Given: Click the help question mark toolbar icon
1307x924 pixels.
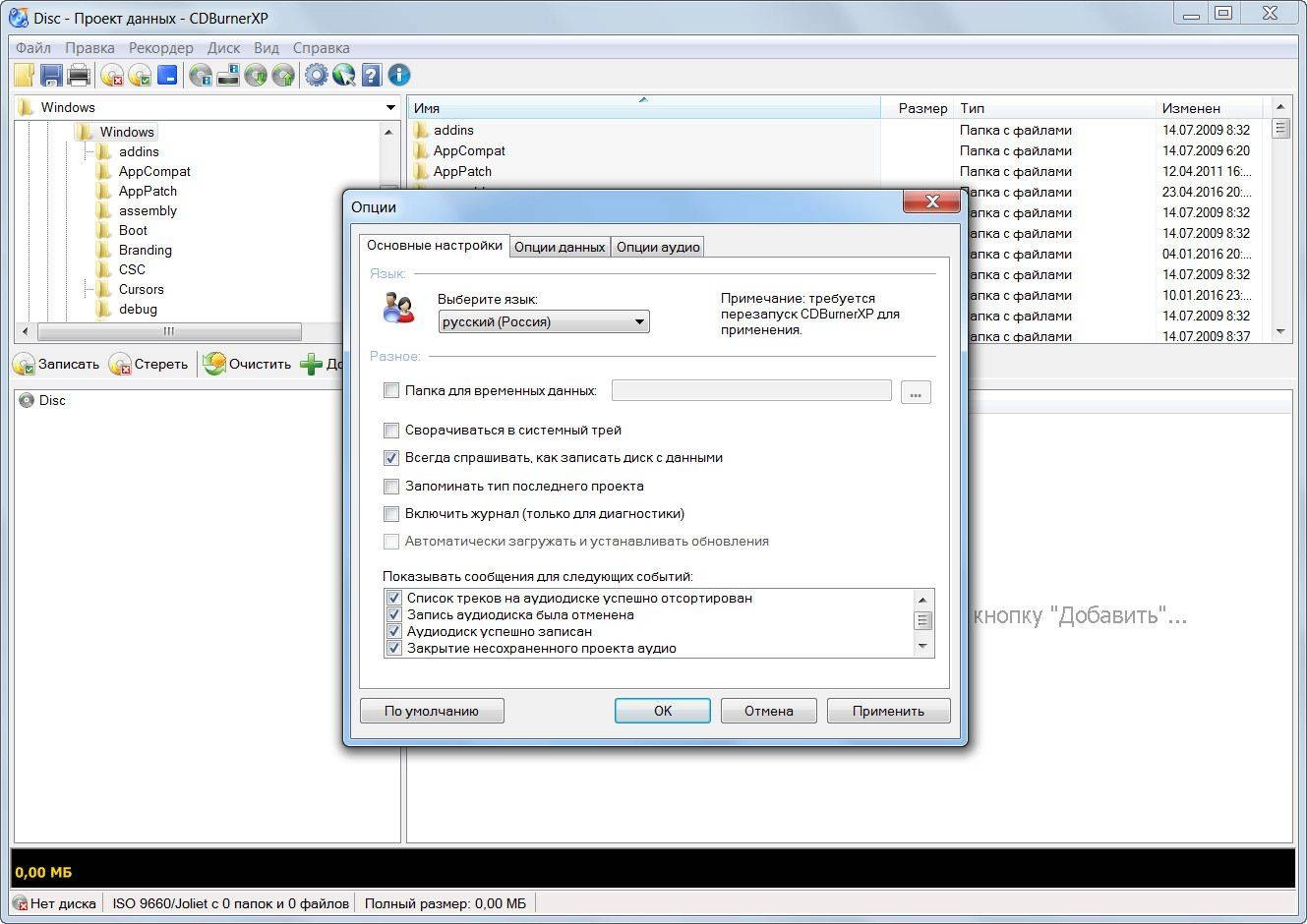Looking at the screenshot, I should pos(371,75).
